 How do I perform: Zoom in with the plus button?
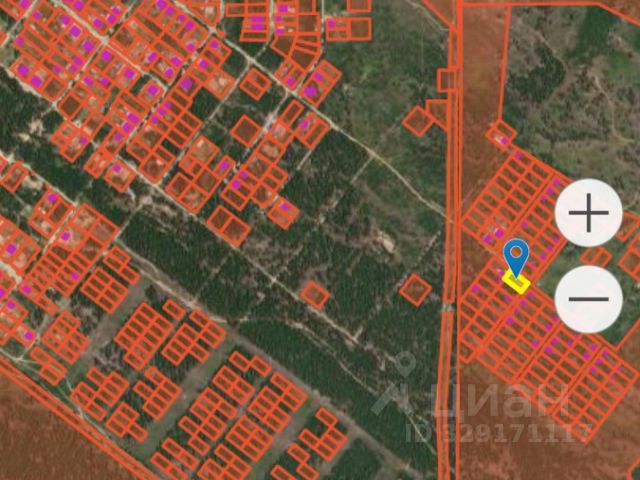[588, 213]
